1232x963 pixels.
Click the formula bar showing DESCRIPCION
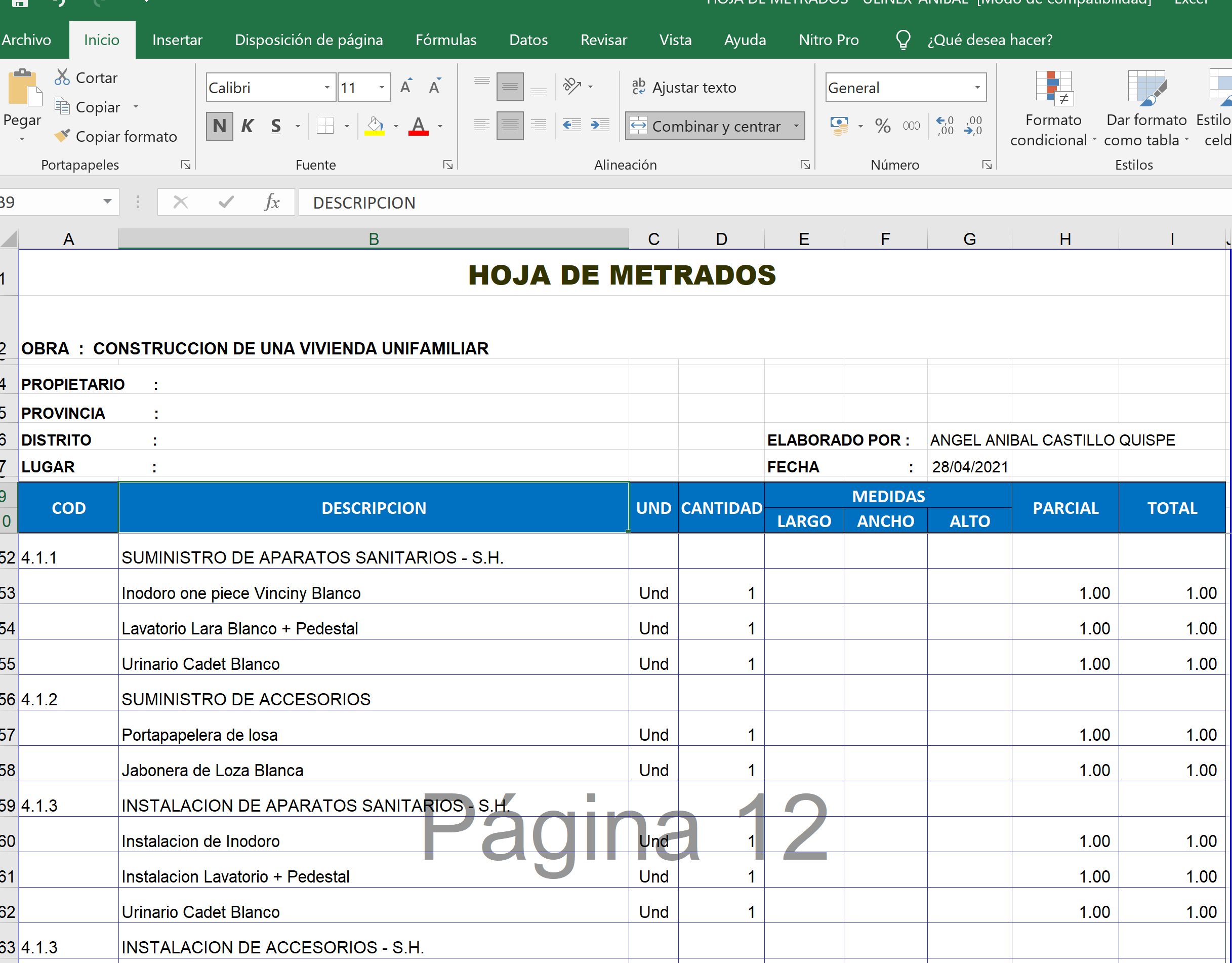tap(765, 202)
